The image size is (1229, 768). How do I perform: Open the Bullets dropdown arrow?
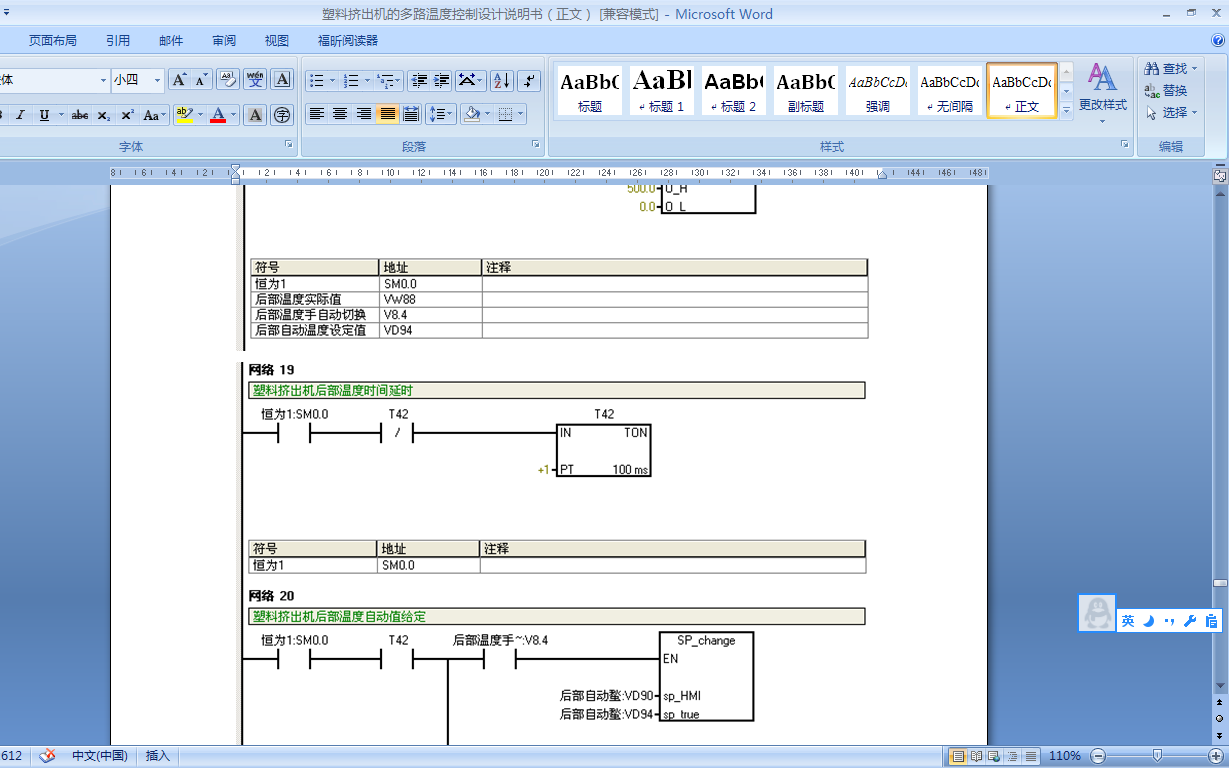click(332, 80)
